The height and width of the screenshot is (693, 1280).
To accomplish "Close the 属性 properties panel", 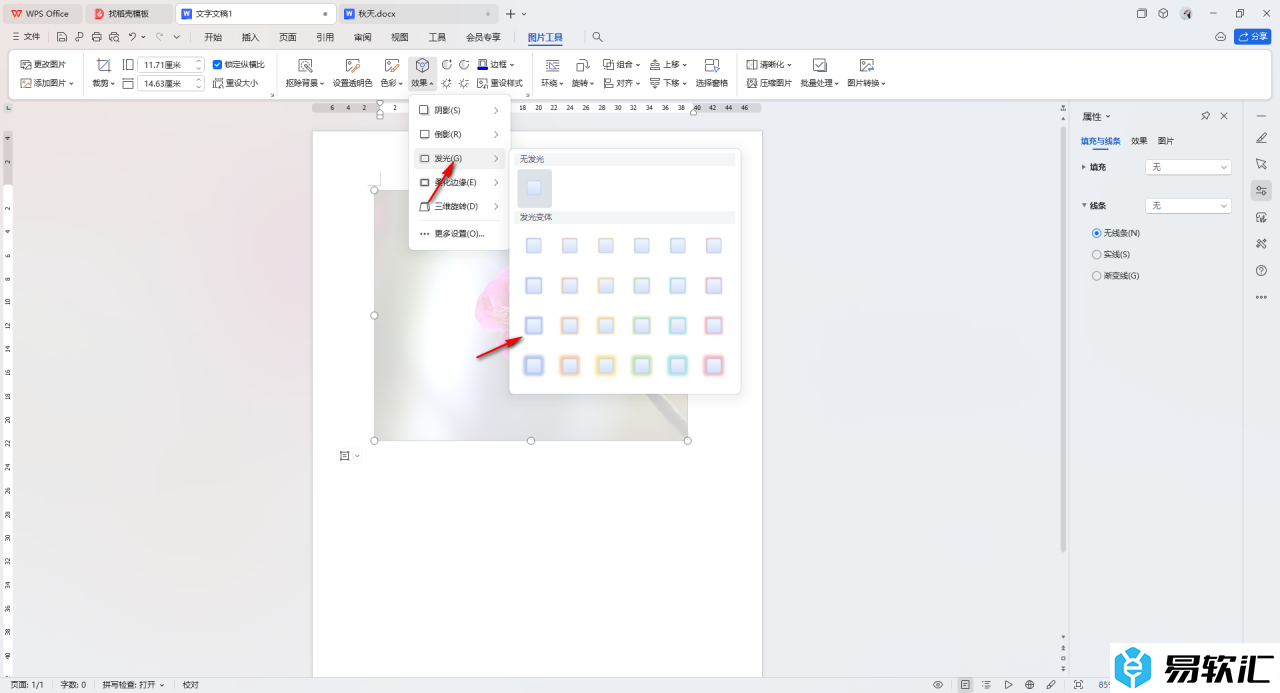I will point(1224,116).
